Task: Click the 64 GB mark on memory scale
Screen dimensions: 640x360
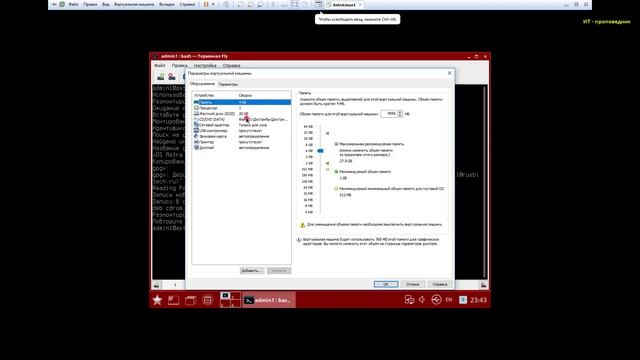Action: (308, 127)
